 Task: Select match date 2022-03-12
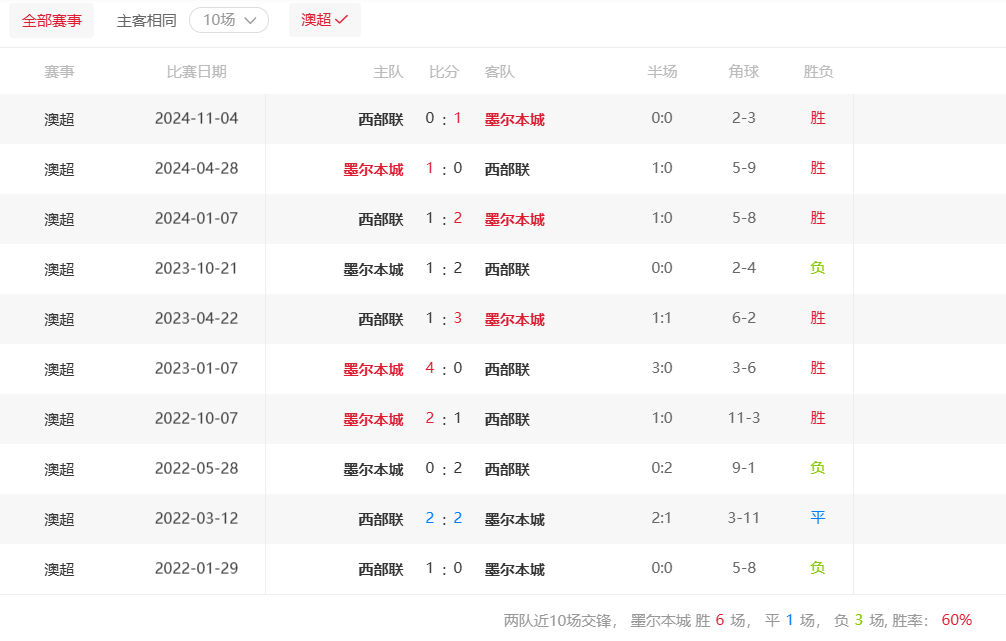click(x=196, y=519)
